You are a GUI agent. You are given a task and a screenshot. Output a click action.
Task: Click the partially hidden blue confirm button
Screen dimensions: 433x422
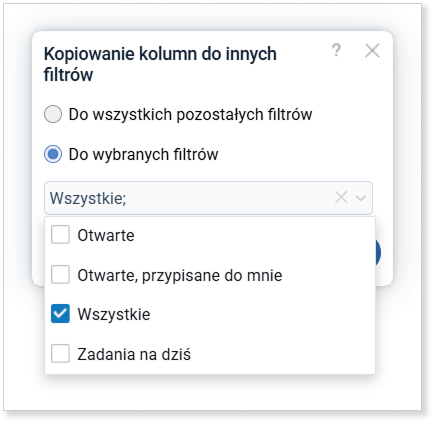coord(378,253)
